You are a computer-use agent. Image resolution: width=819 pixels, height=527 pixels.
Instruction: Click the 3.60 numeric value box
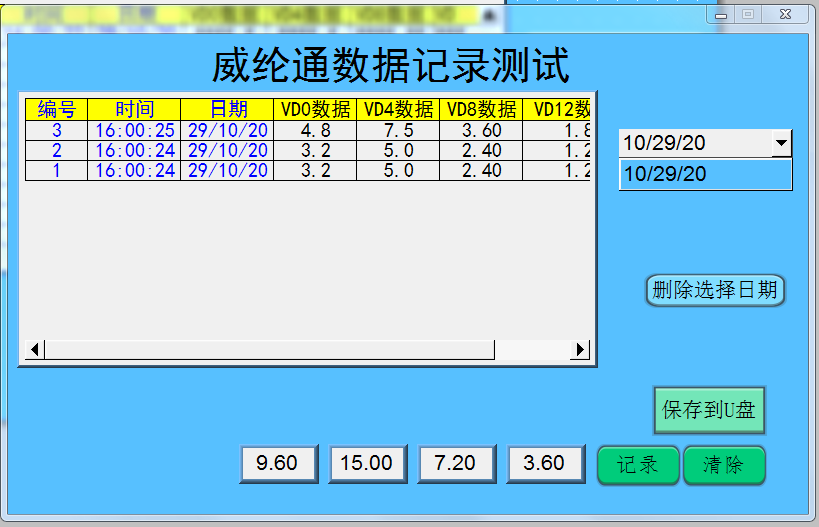(545, 464)
